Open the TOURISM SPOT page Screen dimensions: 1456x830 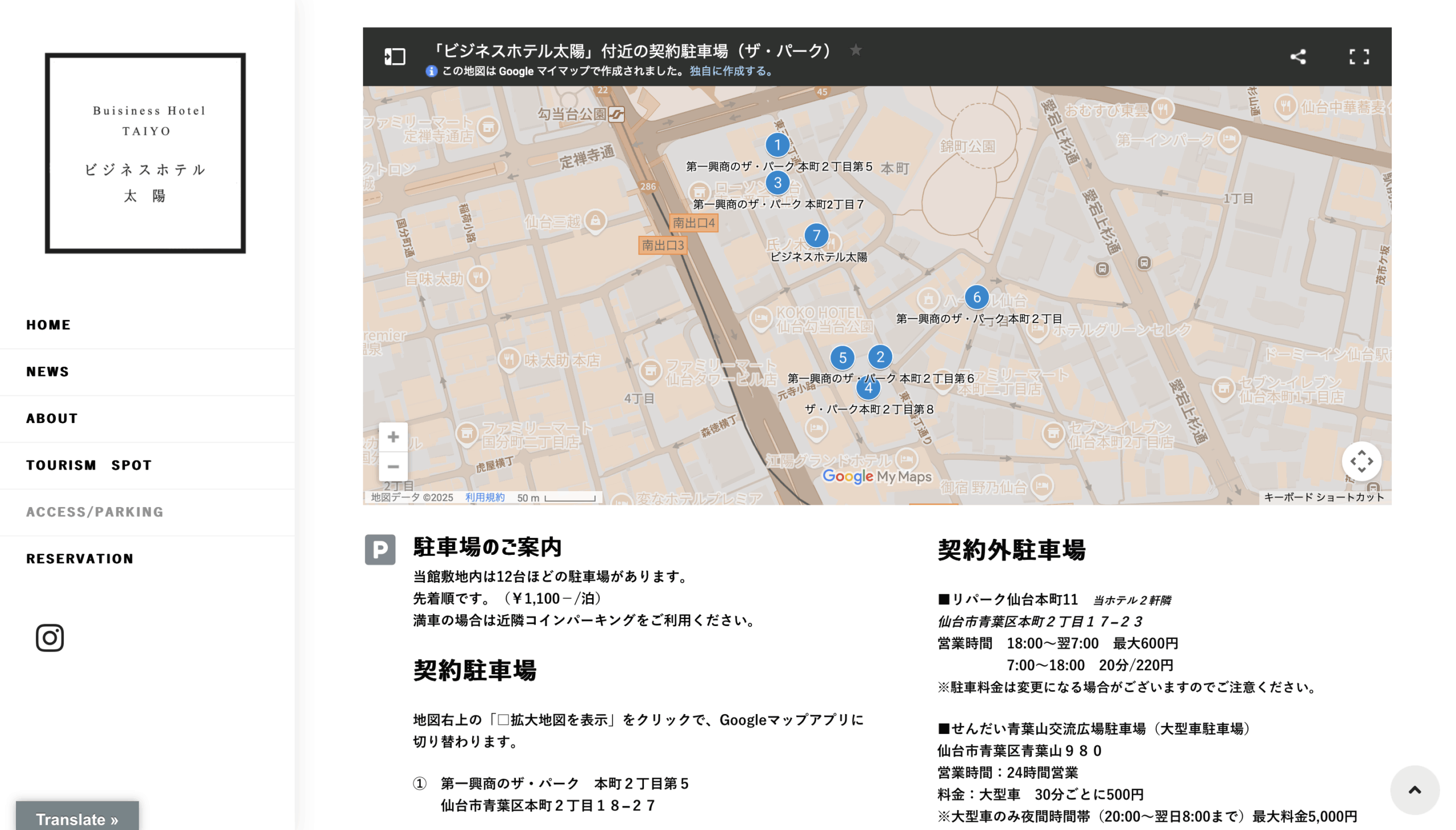89,465
